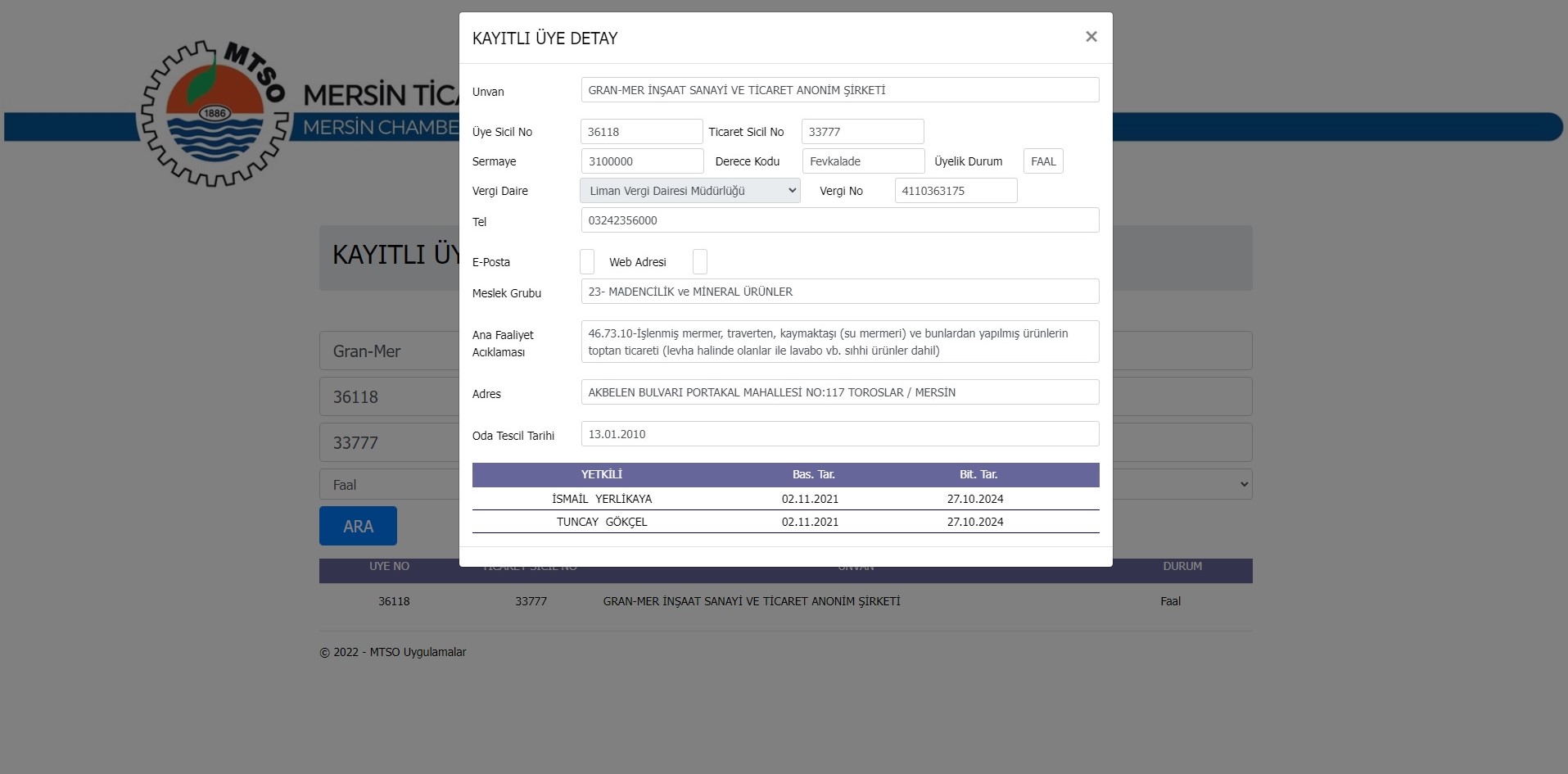Click the Adres field
Viewport: 1568px width, 774px height.
[x=839, y=392]
